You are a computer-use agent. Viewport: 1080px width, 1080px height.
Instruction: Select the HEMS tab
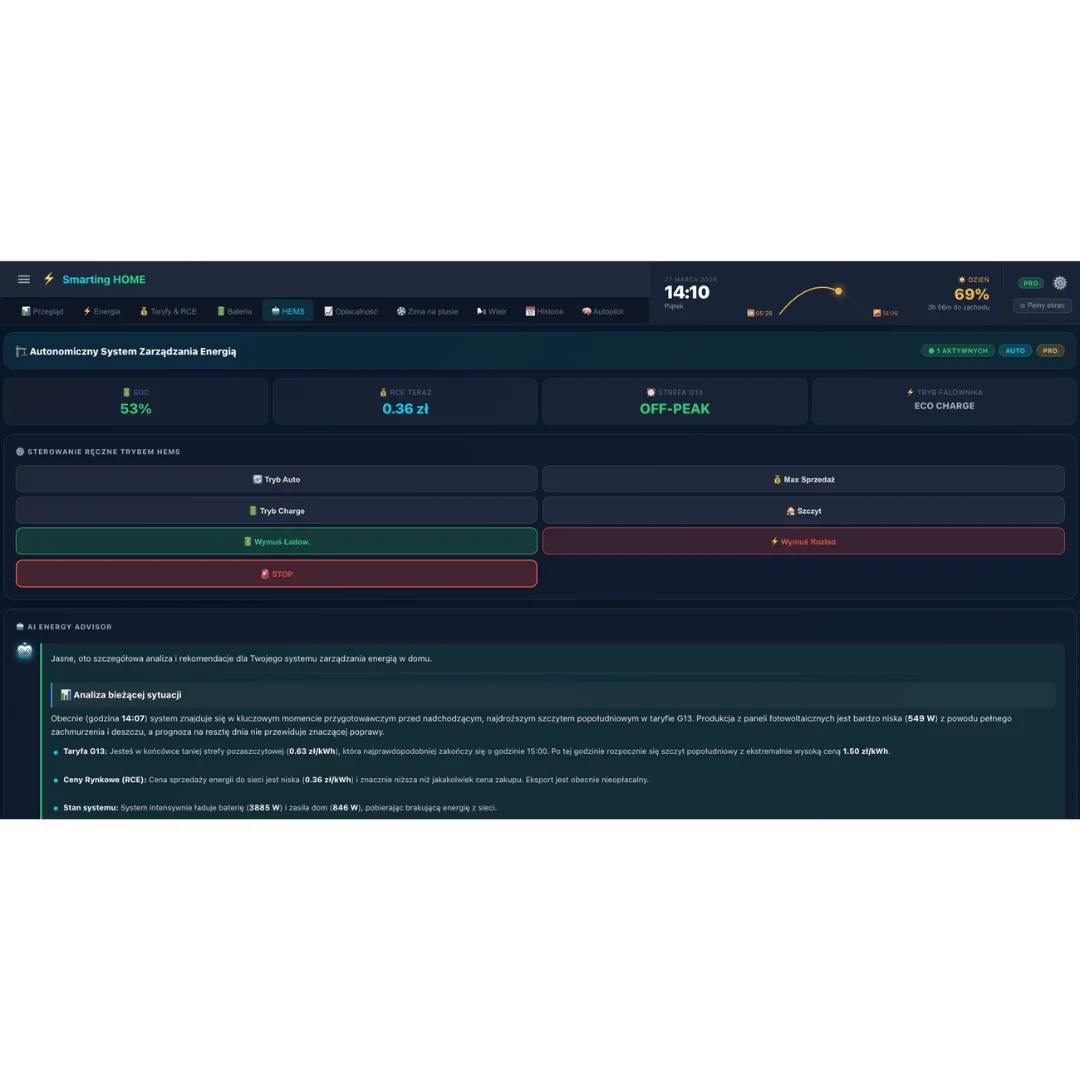point(288,311)
